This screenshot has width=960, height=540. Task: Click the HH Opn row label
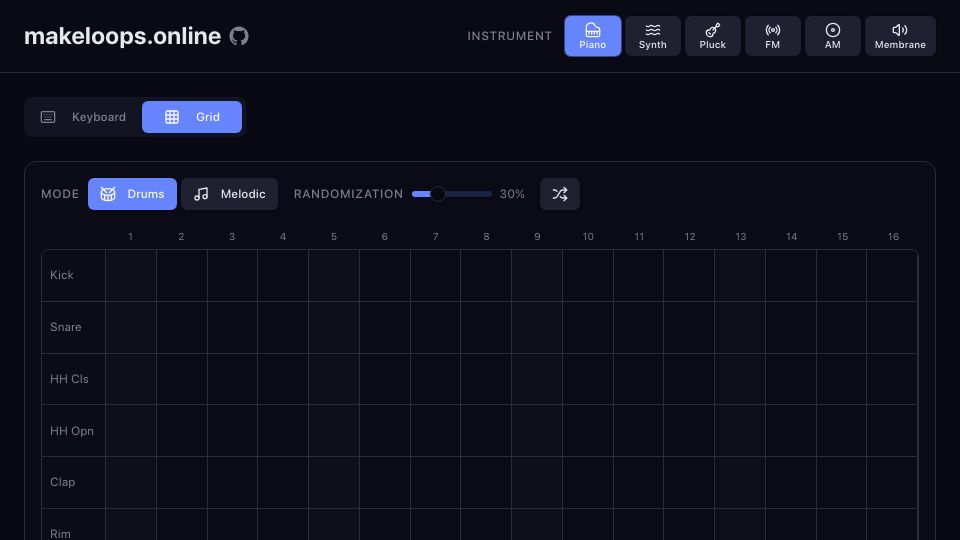tap(72, 431)
